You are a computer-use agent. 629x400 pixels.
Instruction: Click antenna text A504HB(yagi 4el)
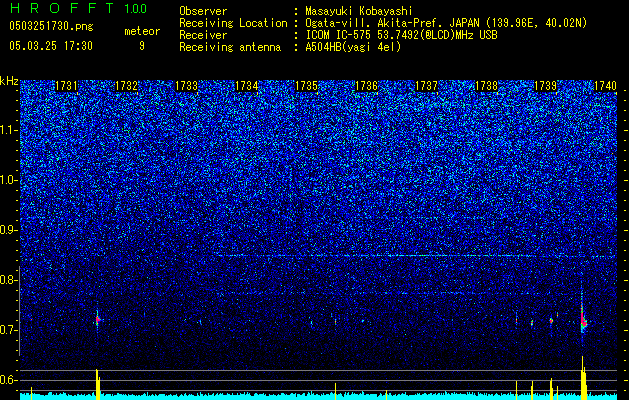[353, 47]
